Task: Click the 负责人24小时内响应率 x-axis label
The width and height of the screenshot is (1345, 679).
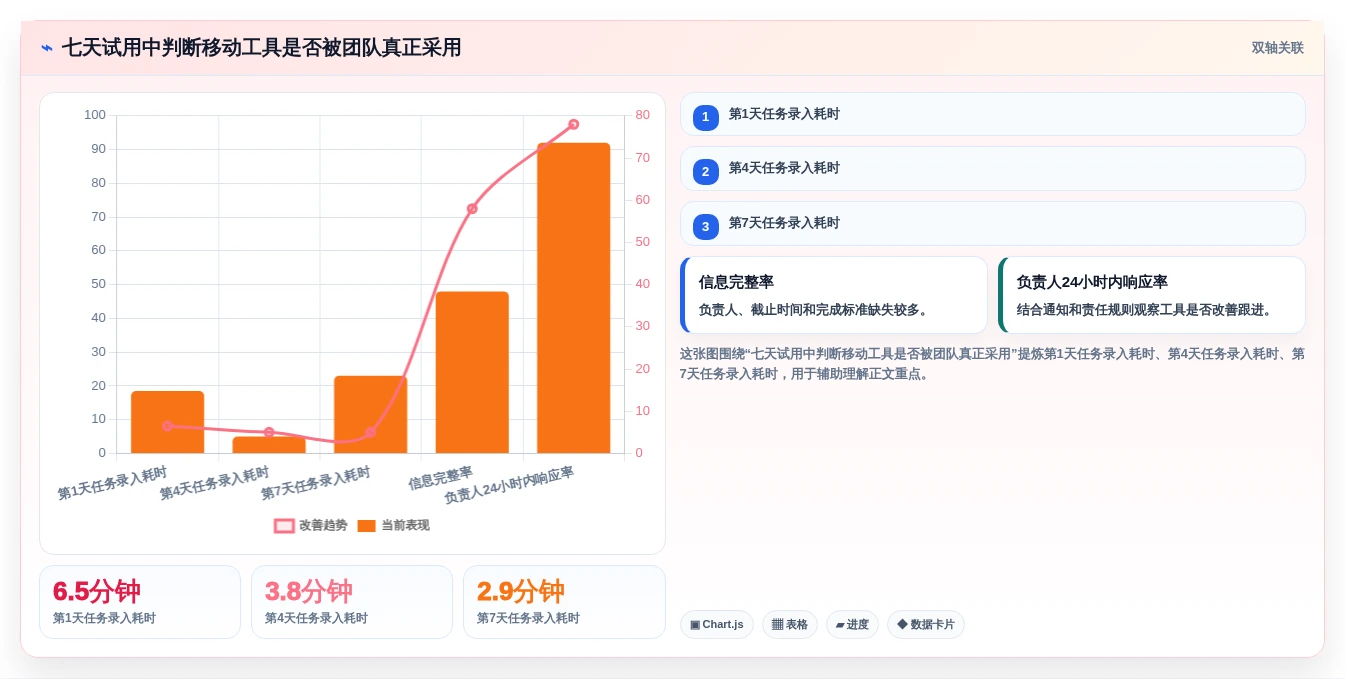Action: 509,486
